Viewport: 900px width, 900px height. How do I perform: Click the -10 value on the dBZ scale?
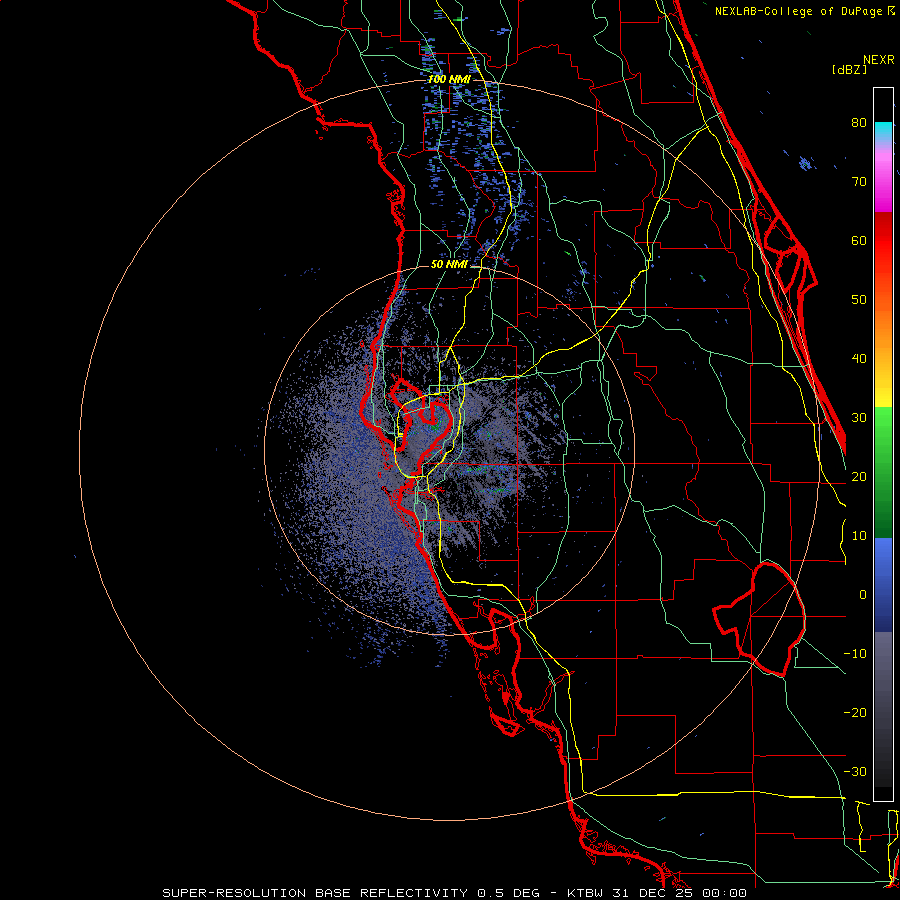click(x=855, y=654)
